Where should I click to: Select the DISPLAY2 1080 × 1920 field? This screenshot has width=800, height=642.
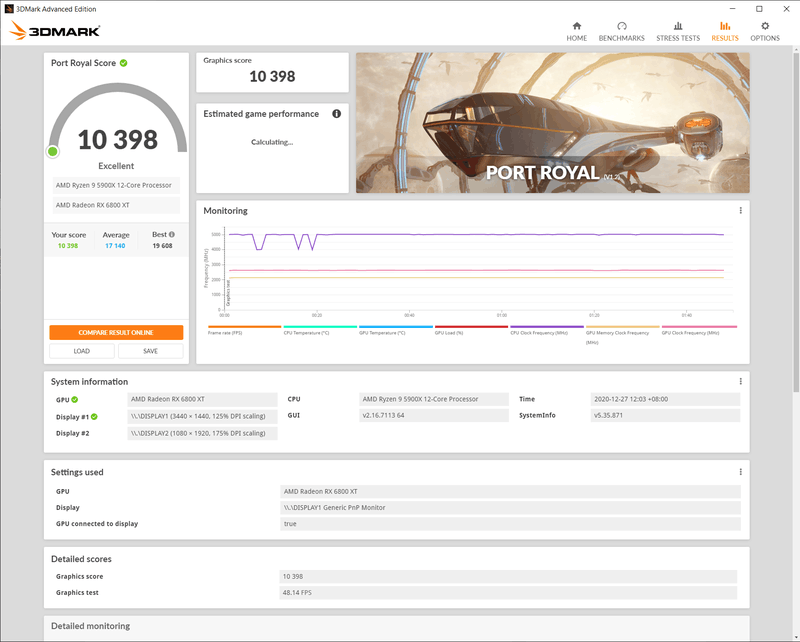(202, 433)
